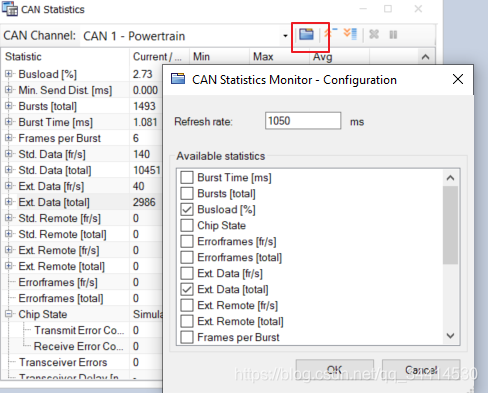This screenshot has height=393, width=488.
Task: Expand the Busload [%] tree row
Action: [9, 74]
